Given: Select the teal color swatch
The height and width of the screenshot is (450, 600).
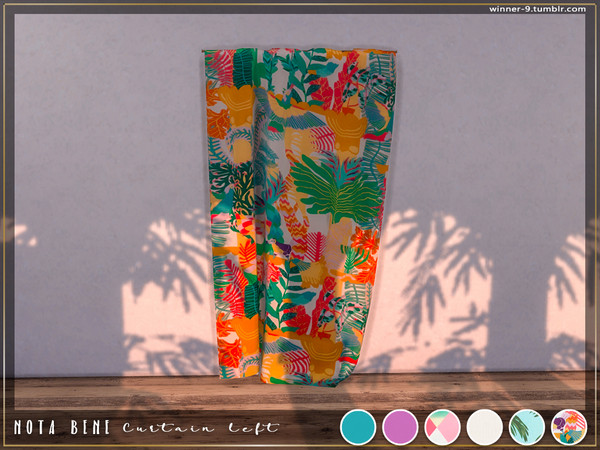Looking at the screenshot, I should [358, 427].
